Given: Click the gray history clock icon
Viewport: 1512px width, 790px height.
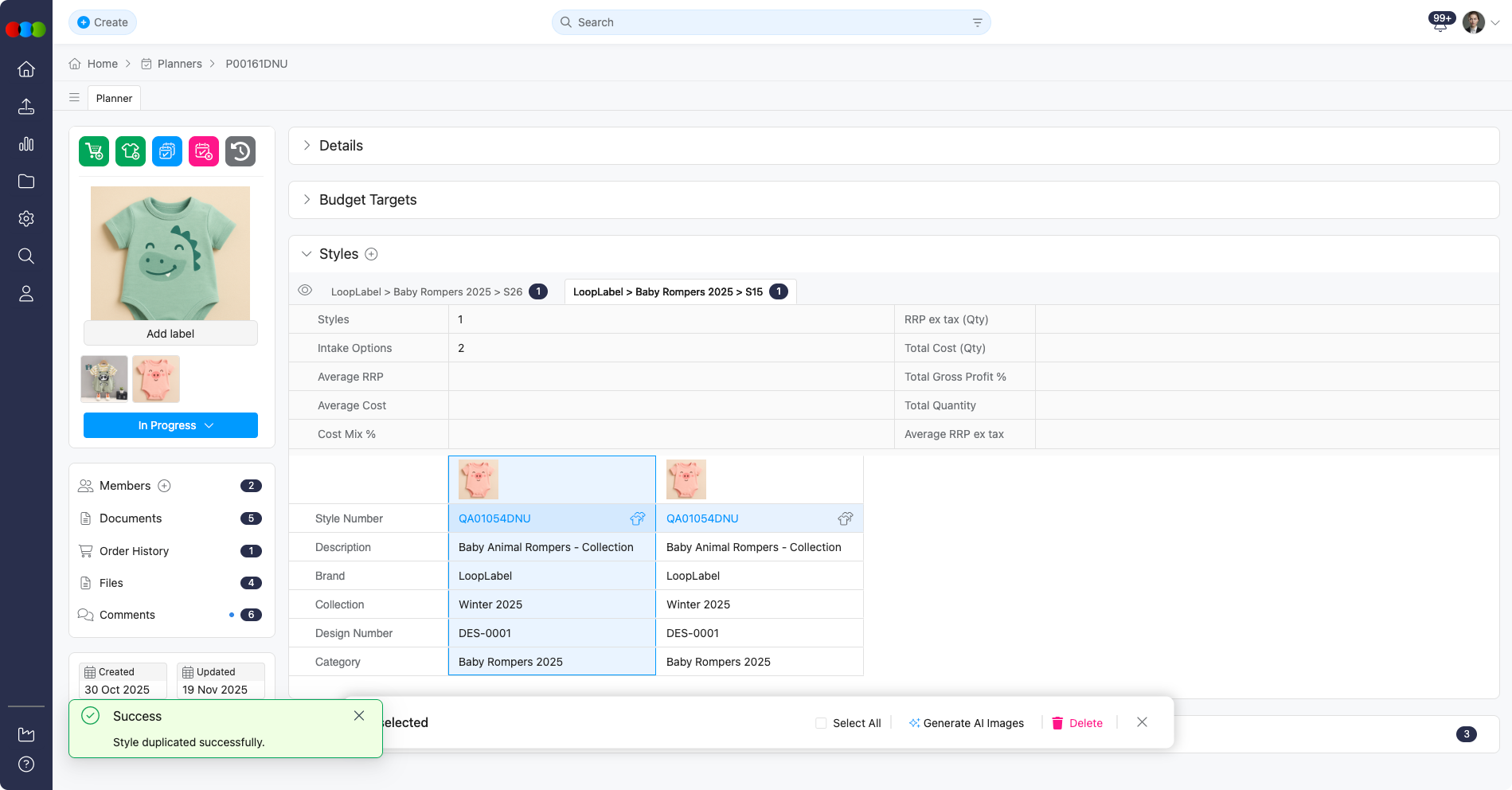Looking at the screenshot, I should [x=240, y=151].
